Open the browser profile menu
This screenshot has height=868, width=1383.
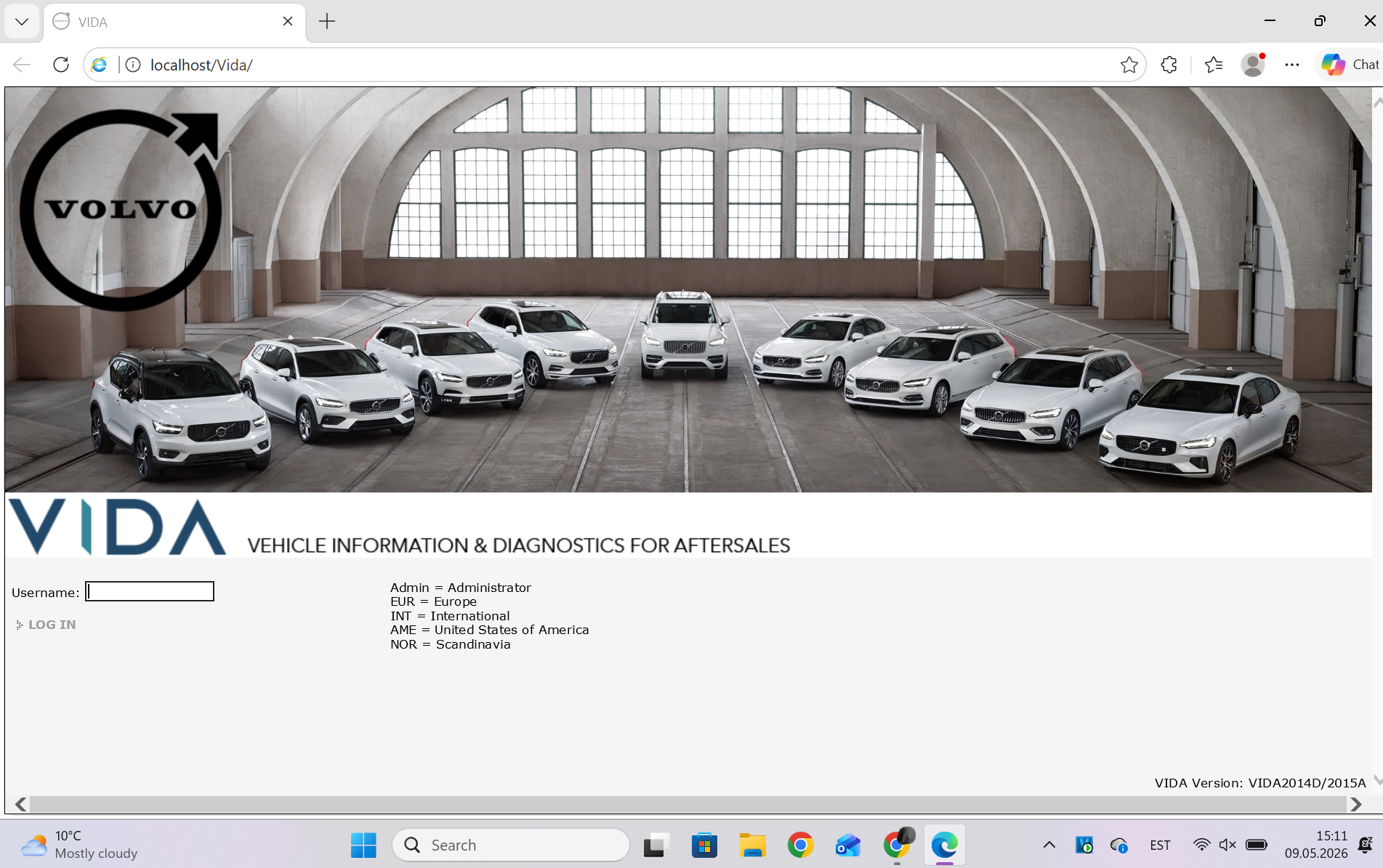pyautogui.click(x=1253, y=65)
